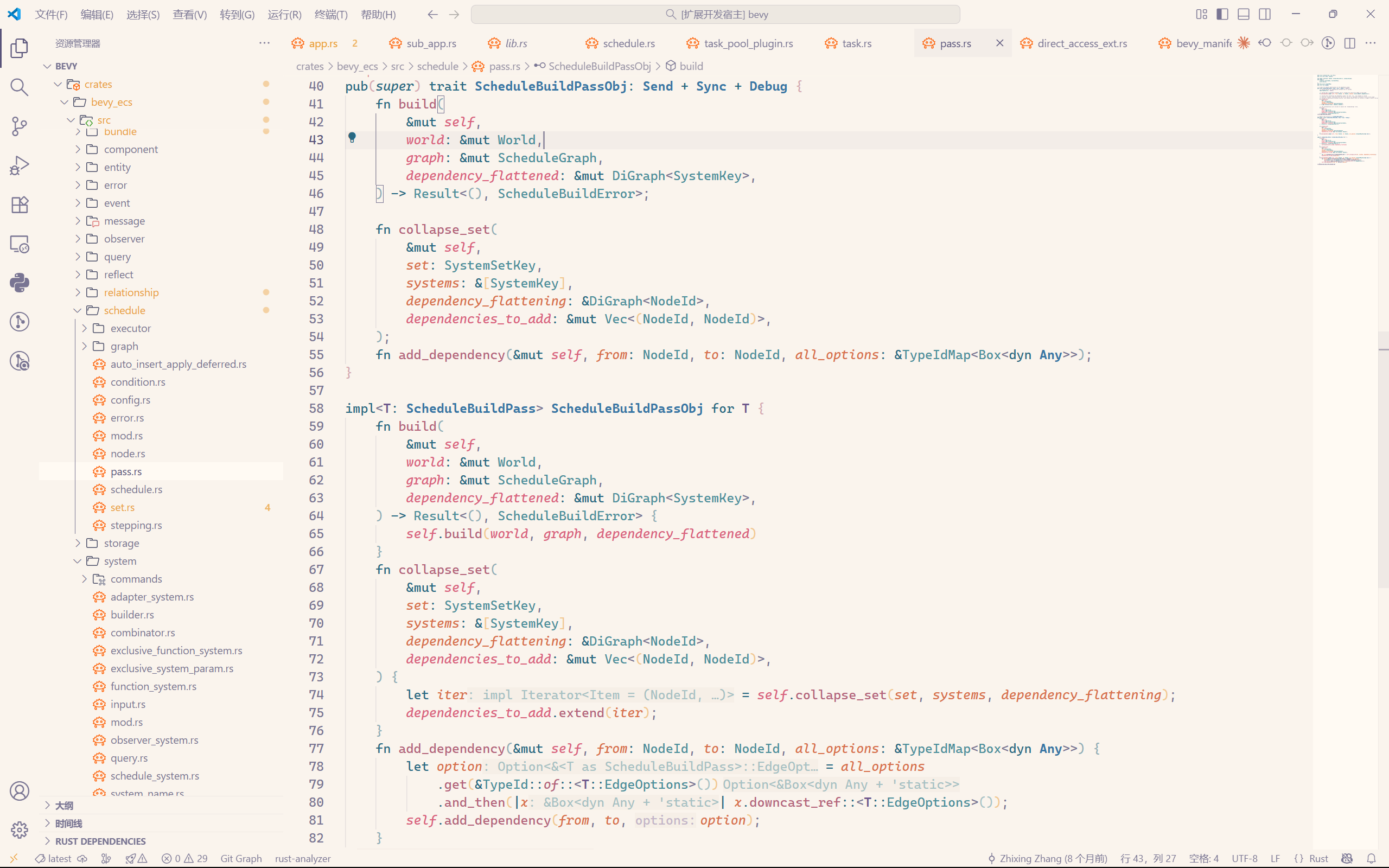Viewport: 1389px width, 868px height.
Task: Open the Search view in activity bar
Action: pos(20,87)
